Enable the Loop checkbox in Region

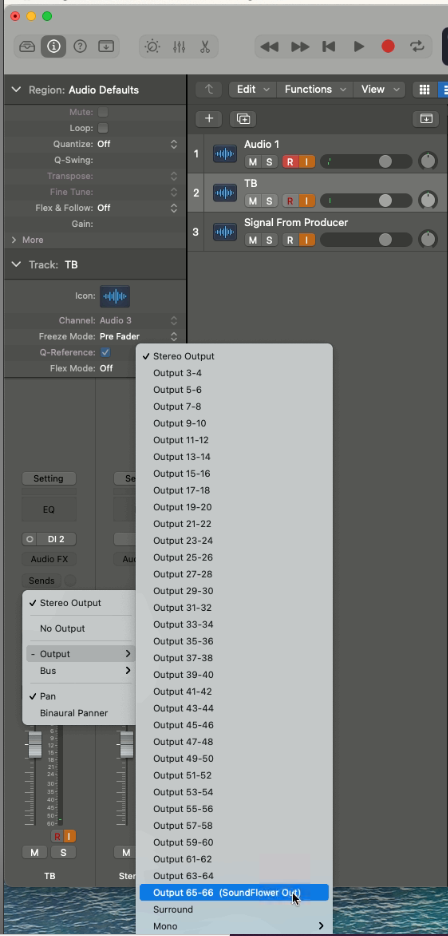click(103, 128)
